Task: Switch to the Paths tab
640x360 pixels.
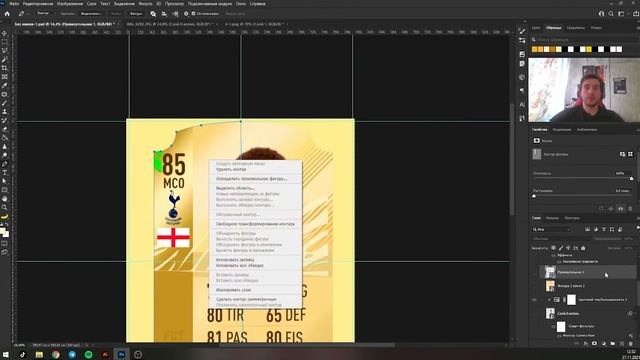Action: (x=572, y=218)
